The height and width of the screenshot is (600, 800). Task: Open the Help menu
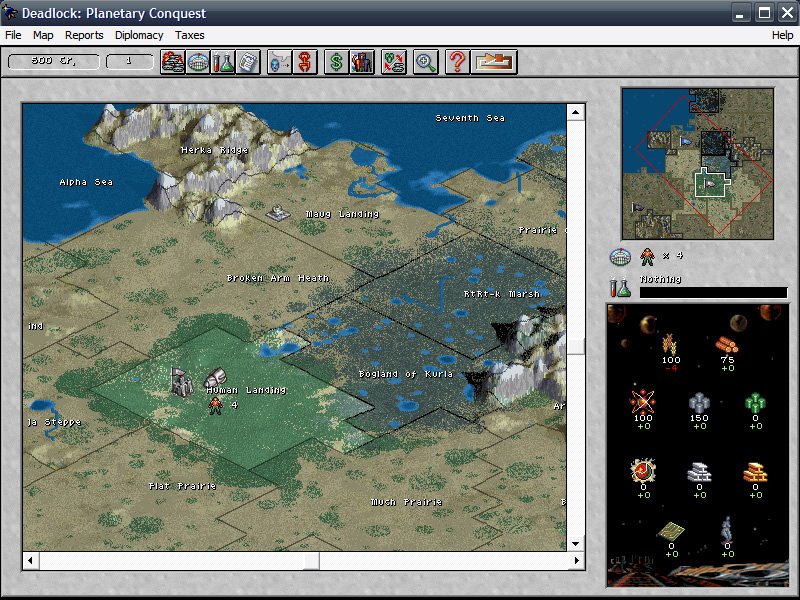(x=782, y=35)
